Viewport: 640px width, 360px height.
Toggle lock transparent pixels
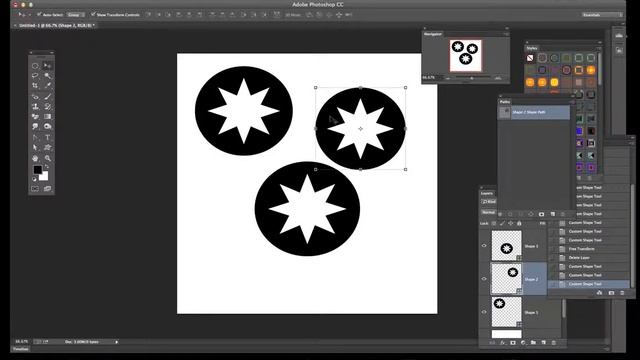(494, 223)
